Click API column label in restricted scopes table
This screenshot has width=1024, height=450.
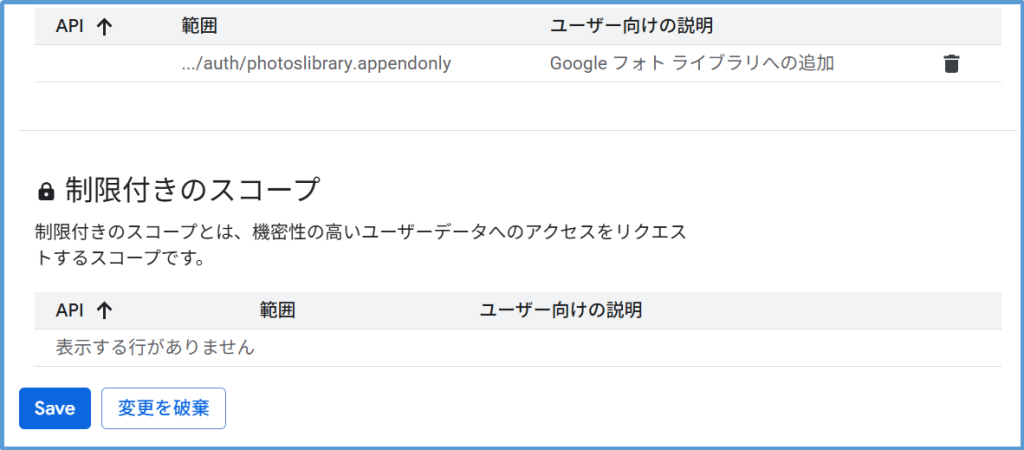tap(69, 310)
